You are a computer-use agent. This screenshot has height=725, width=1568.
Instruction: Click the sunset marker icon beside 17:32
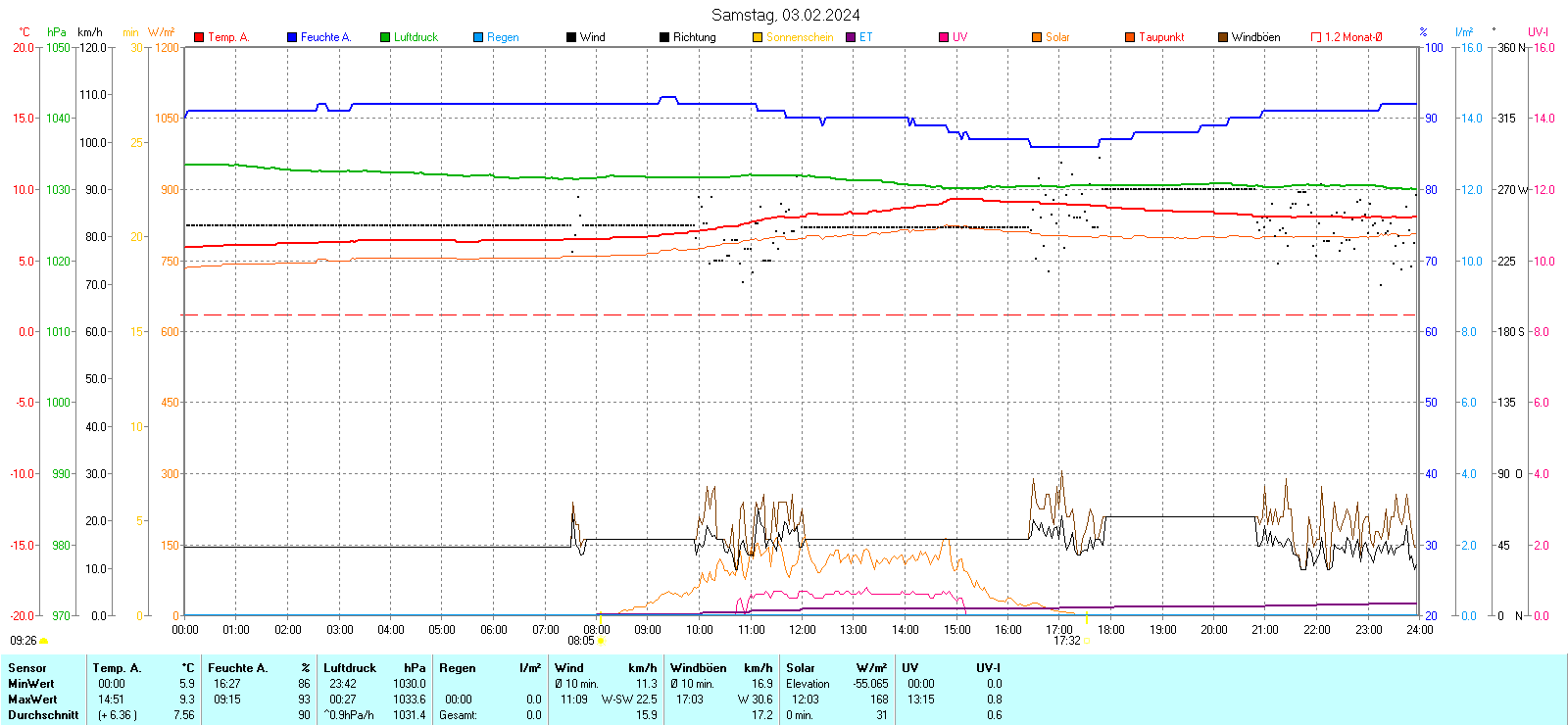(1086, 641)
